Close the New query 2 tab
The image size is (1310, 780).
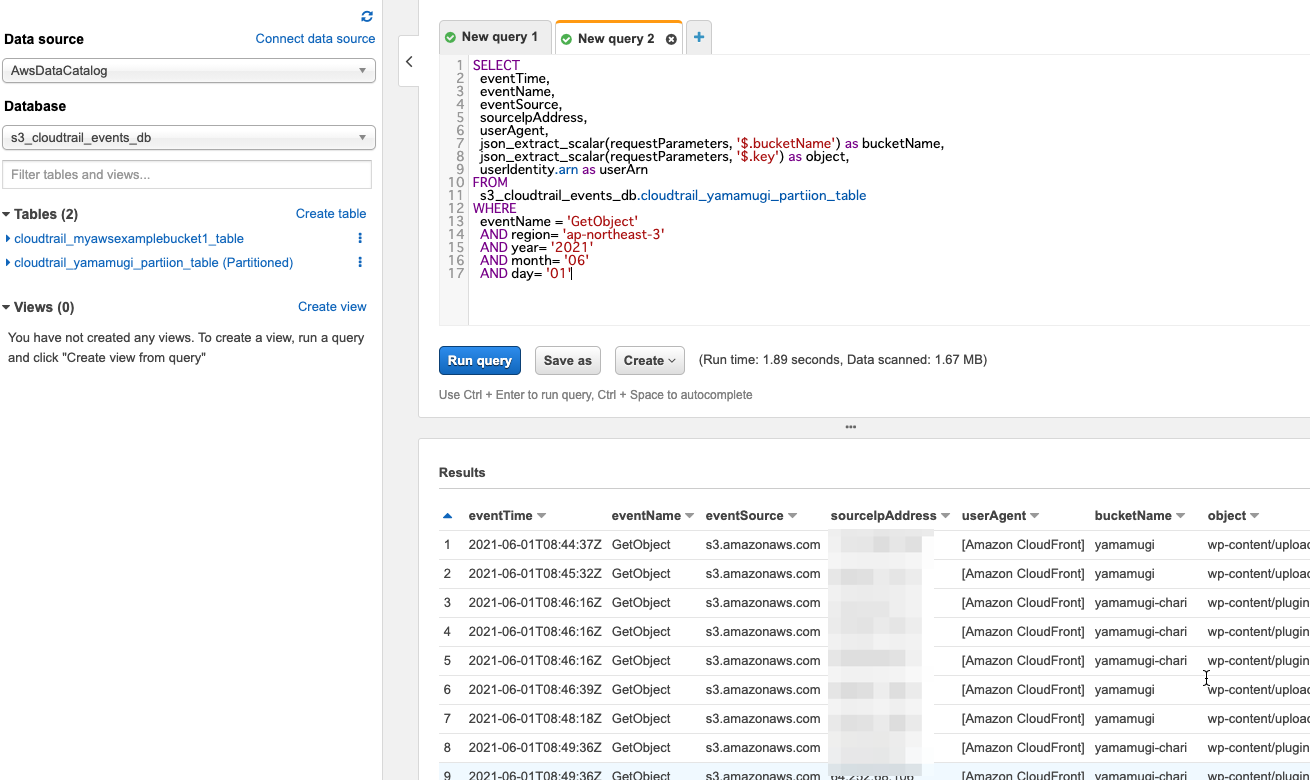point(671,39)
